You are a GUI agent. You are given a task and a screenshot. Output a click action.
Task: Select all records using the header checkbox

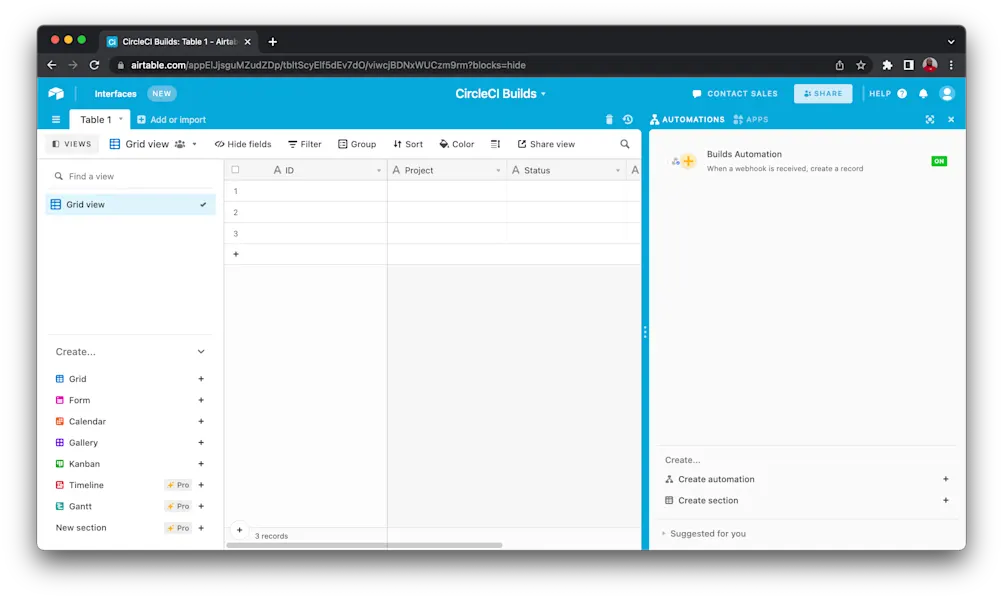click(x=235, y=169)
